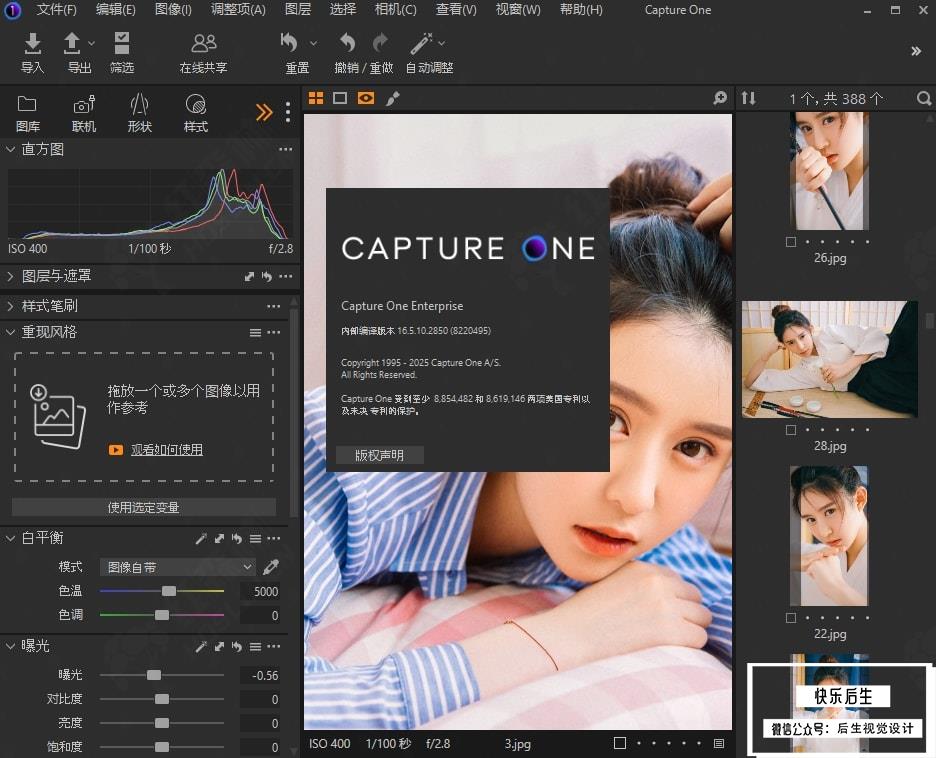Image resolution: width=936 pixels, height=758 pixels.
Task: Expand the toolbar overflow double arrow
Action: coord(916,51)
